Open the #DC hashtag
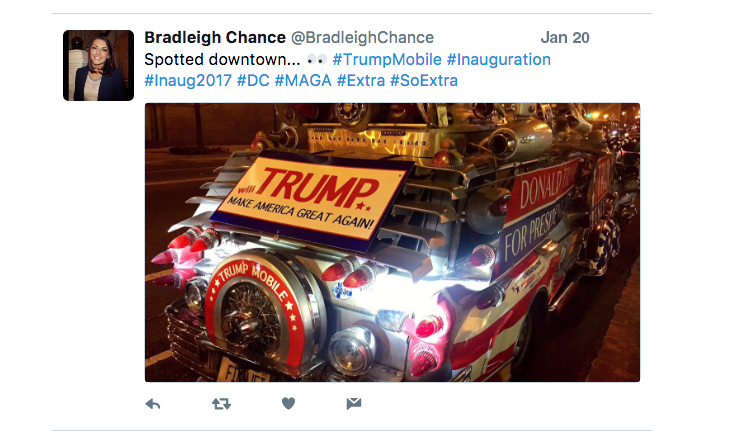The height and width of the screenshot is (441, 752). pos(253,81)
